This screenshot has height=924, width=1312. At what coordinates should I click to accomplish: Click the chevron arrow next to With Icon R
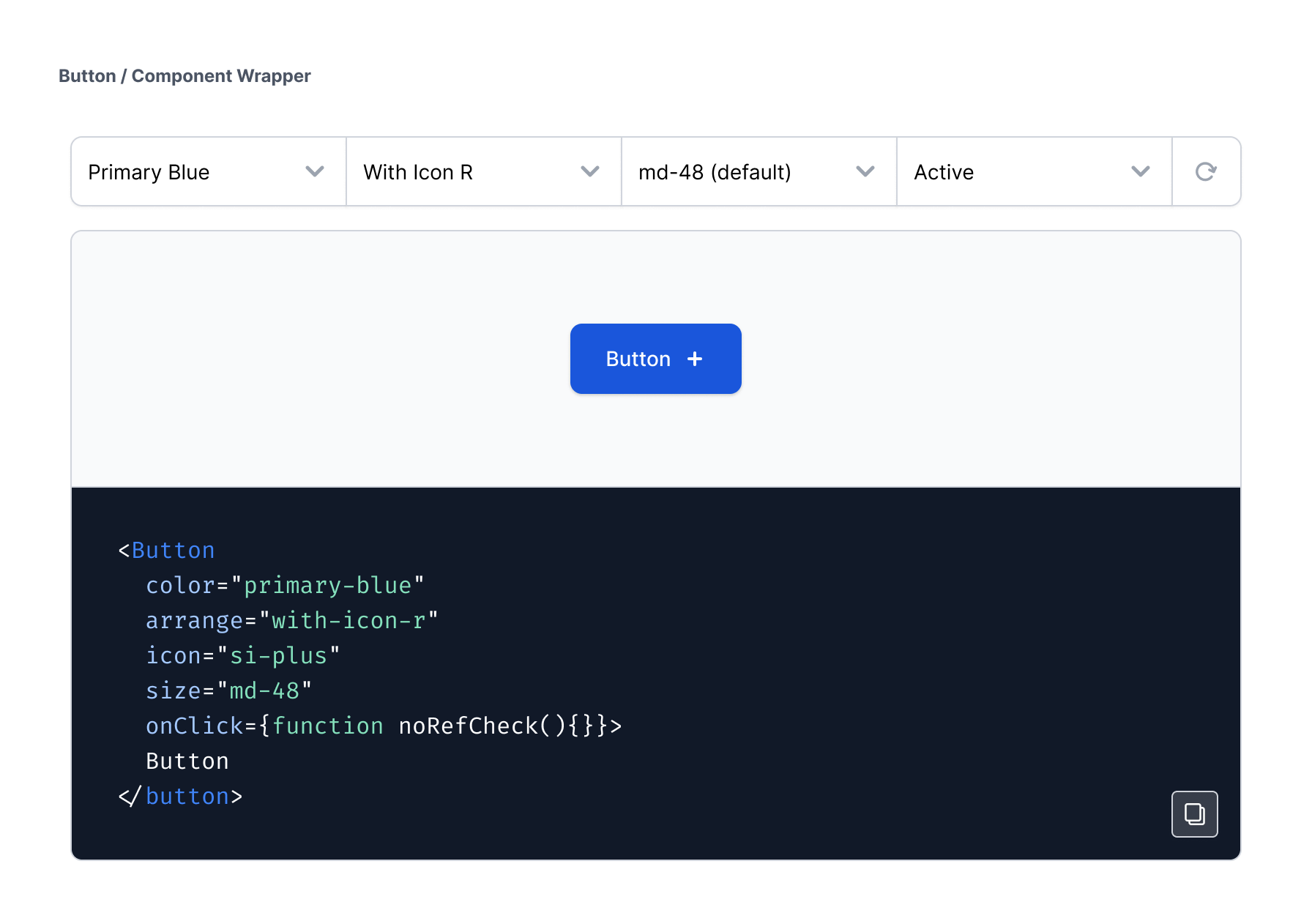(x=590, y=172)
